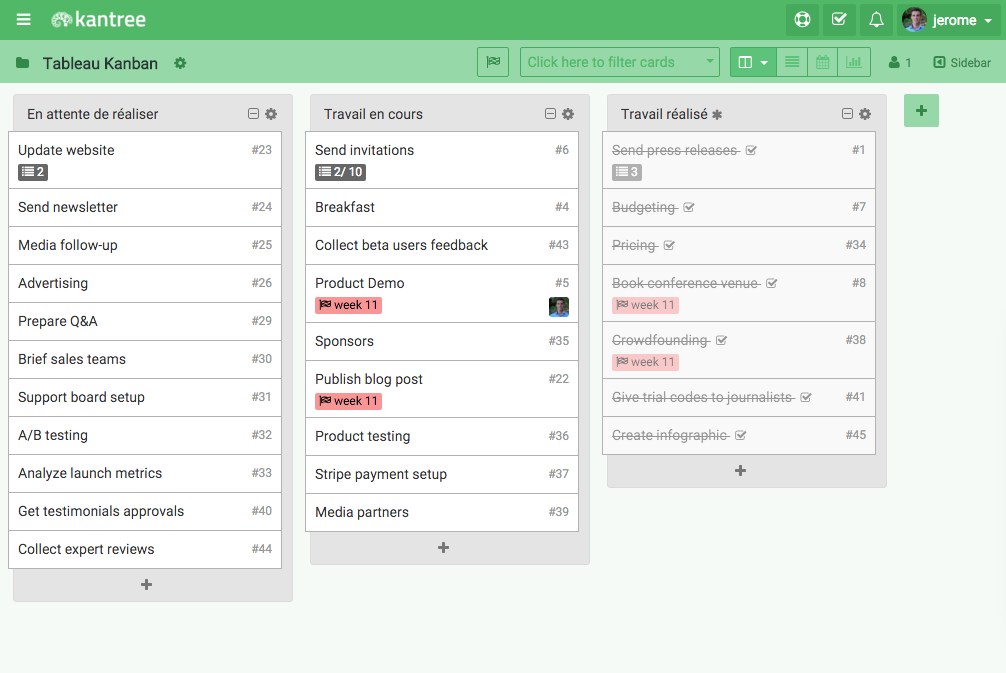Click the folder icon beside Tableau Kanban
Image resolution: width=1006 pixels, height=673 pixels.
tap(22, 63)
